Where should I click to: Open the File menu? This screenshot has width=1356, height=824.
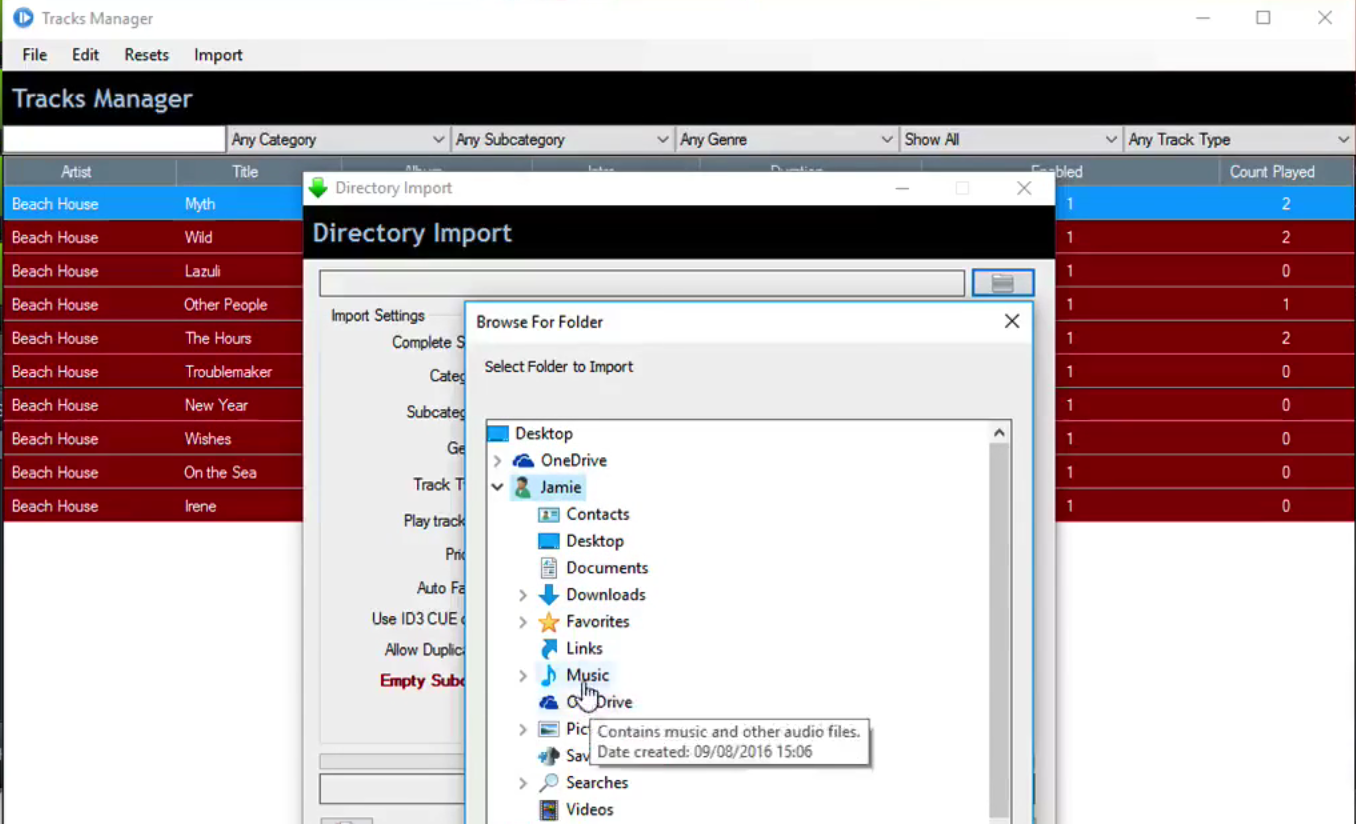(x=35, y=55)
